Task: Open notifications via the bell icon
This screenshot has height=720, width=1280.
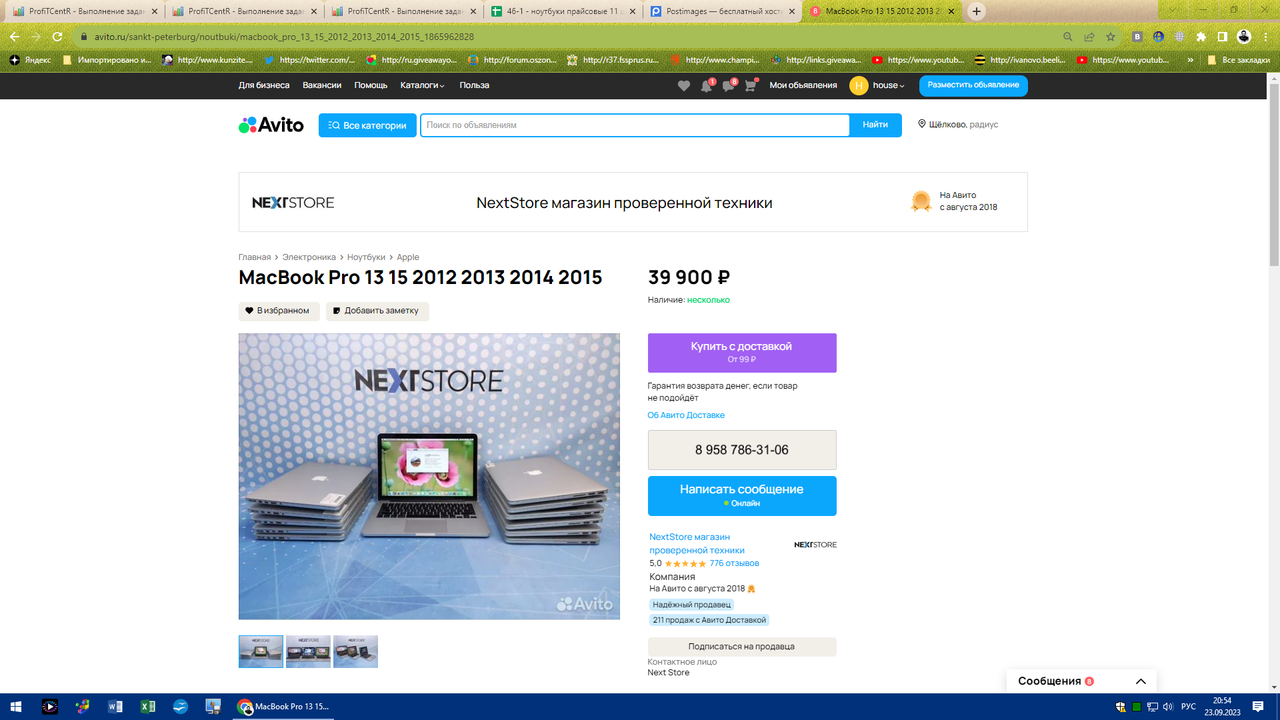Action: pos(705,86)
